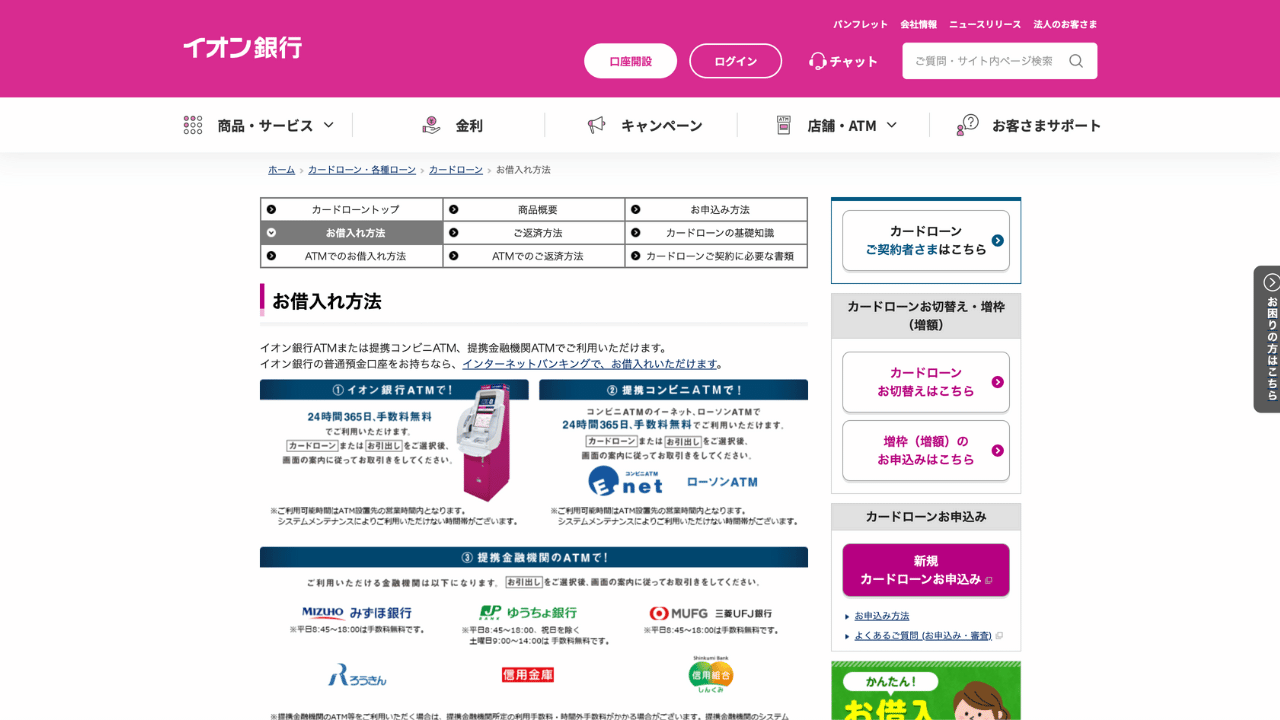1280x720 pixels.
Task: Open the チャット assistant icon
Action: tap(817, 61)
